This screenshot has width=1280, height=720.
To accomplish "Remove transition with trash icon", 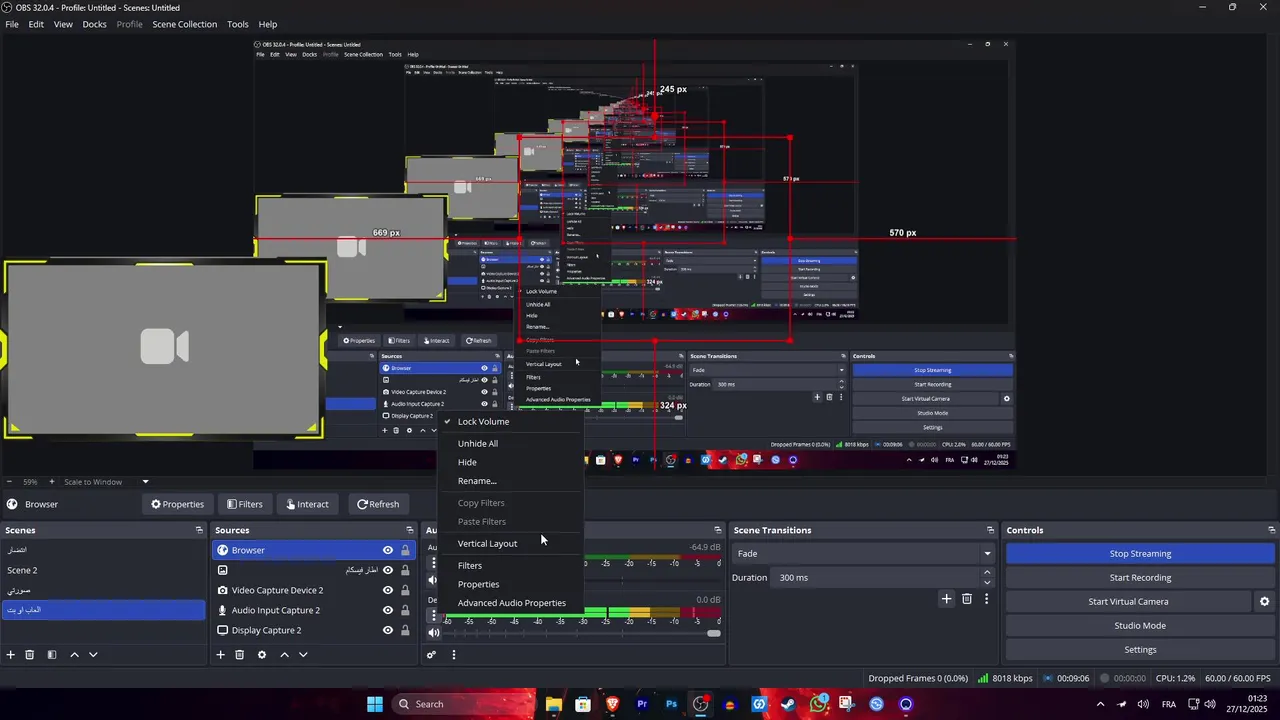I will pyautogui.click(x=967, y=599).
